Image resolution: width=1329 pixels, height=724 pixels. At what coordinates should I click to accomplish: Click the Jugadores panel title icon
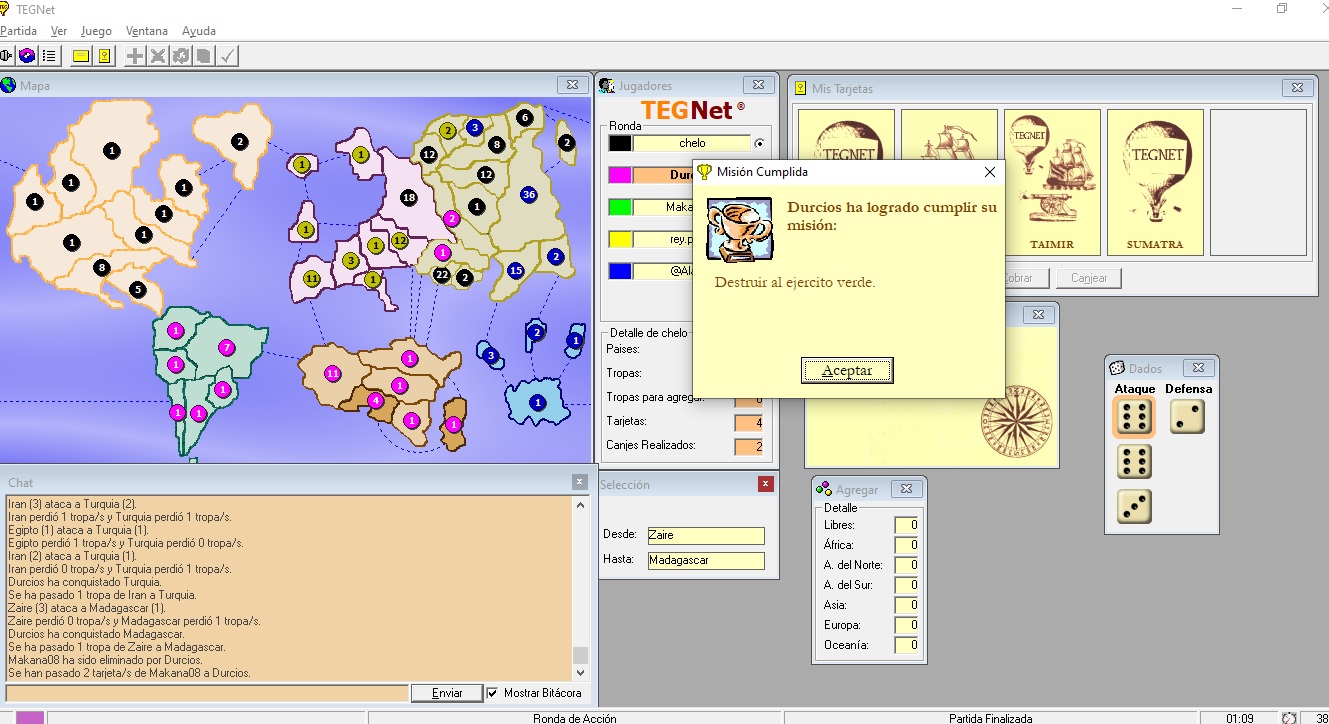coord(607,85)
